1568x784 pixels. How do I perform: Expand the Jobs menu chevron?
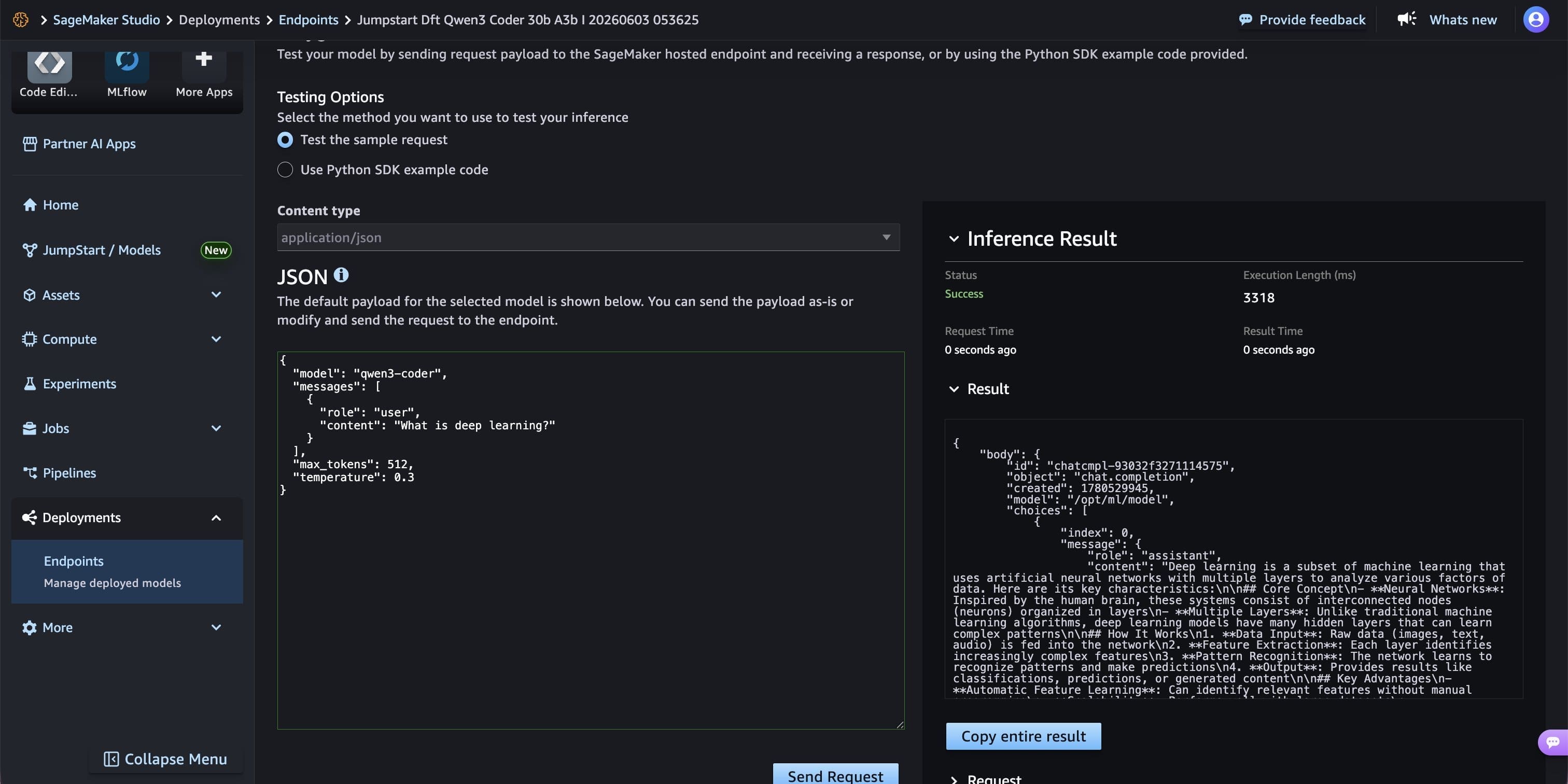coord(216,428)
